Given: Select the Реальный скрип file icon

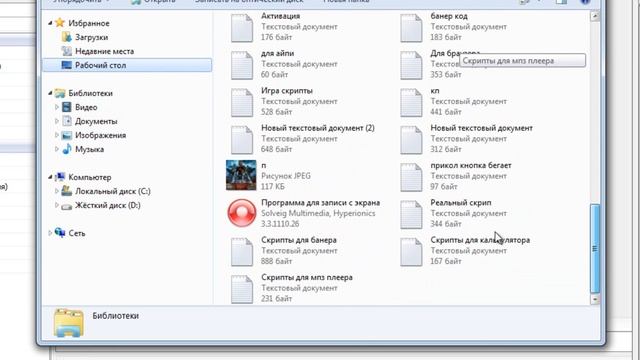Looking at the screenshot, I should (411, 215).
